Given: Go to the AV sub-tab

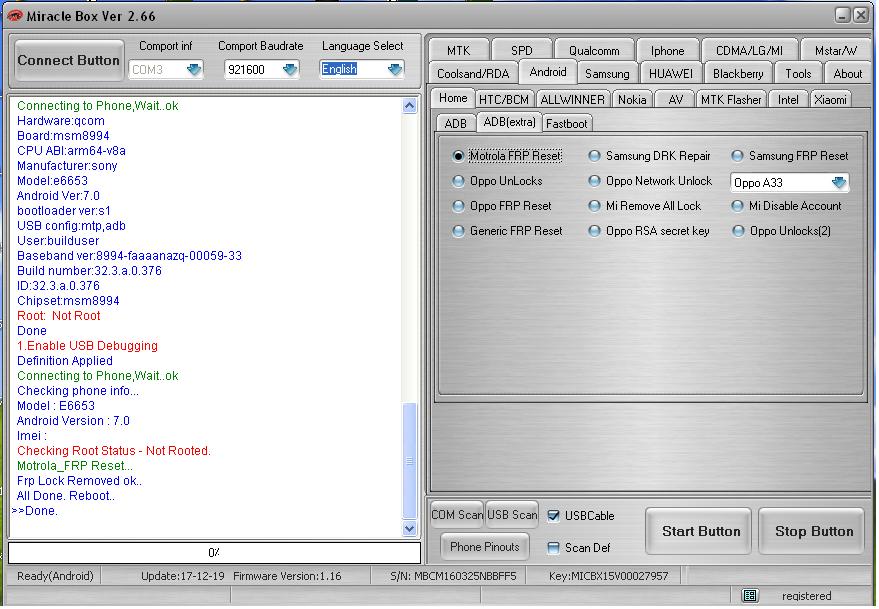Looking at the screenshot, I should click(x=676, y=100).
